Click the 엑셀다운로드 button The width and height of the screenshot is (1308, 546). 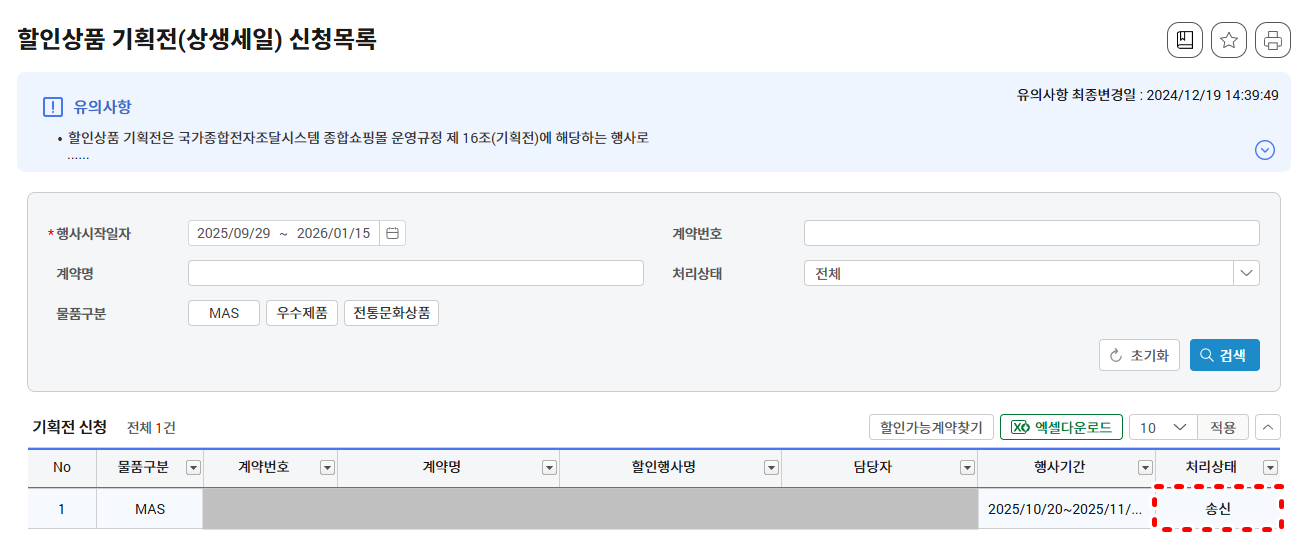[x=1061, y=427]
